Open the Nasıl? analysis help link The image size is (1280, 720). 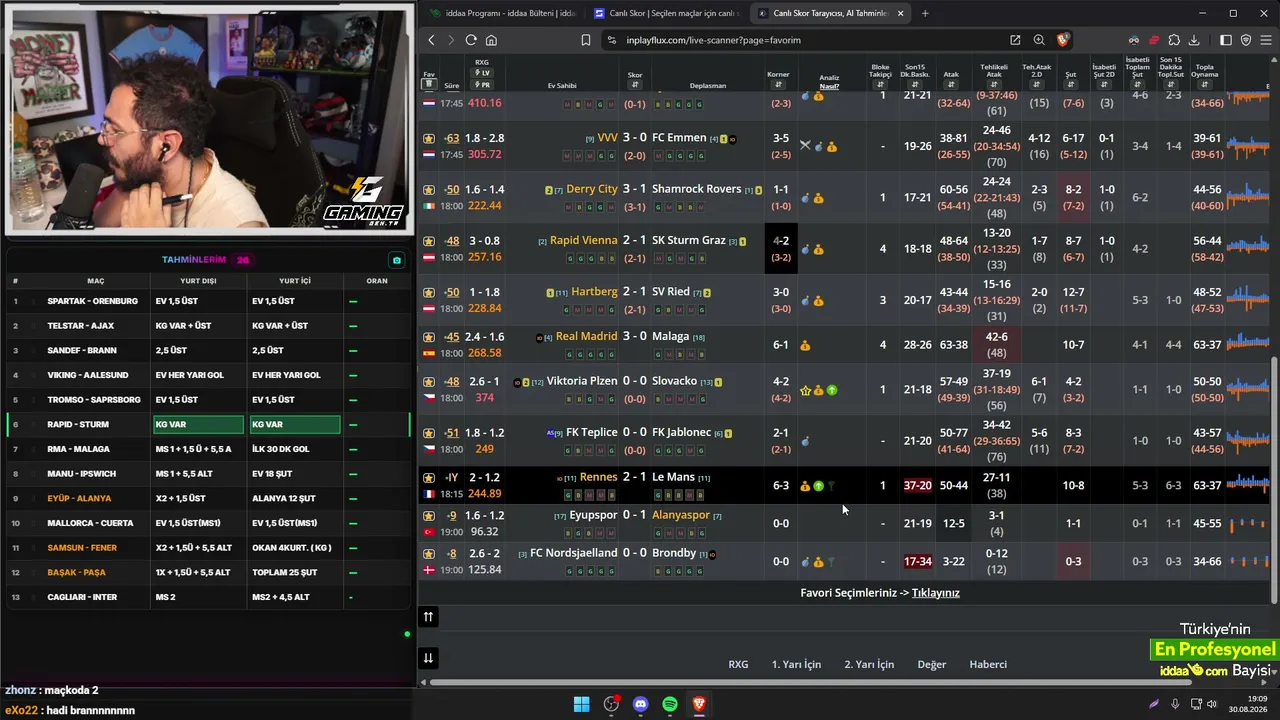tap(829, 87)
